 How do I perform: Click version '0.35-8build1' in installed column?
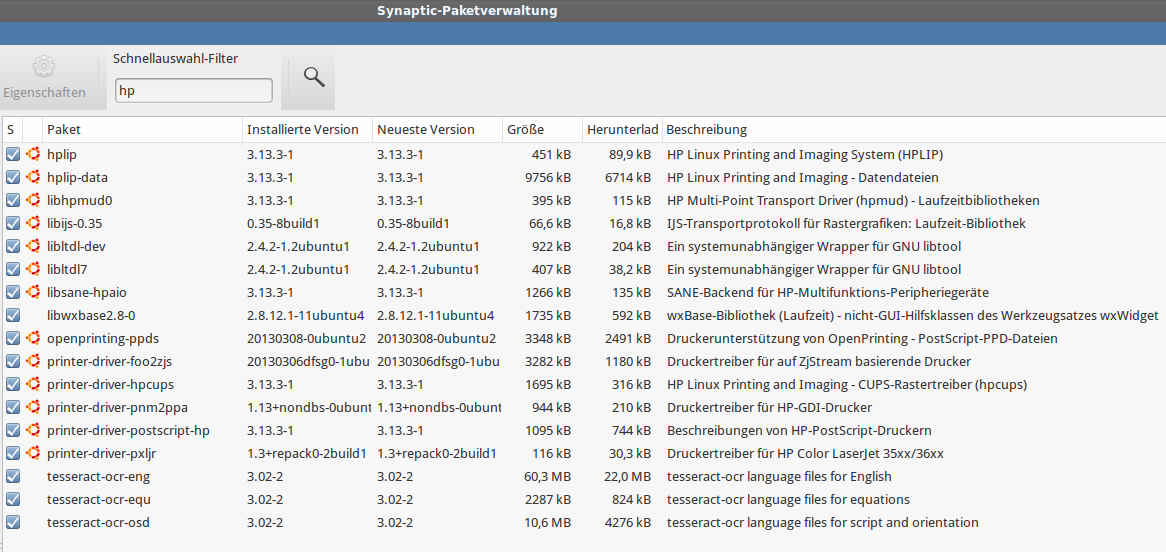tap(284, 223)
